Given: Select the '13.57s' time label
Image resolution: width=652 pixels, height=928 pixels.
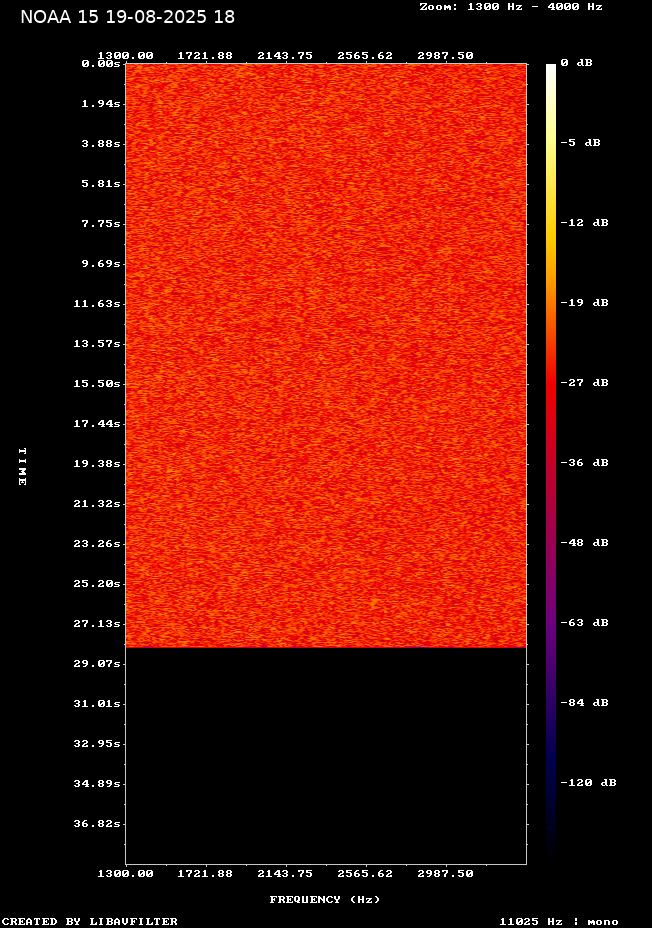Looking at the screenshot, I should [x=97, y=343].
